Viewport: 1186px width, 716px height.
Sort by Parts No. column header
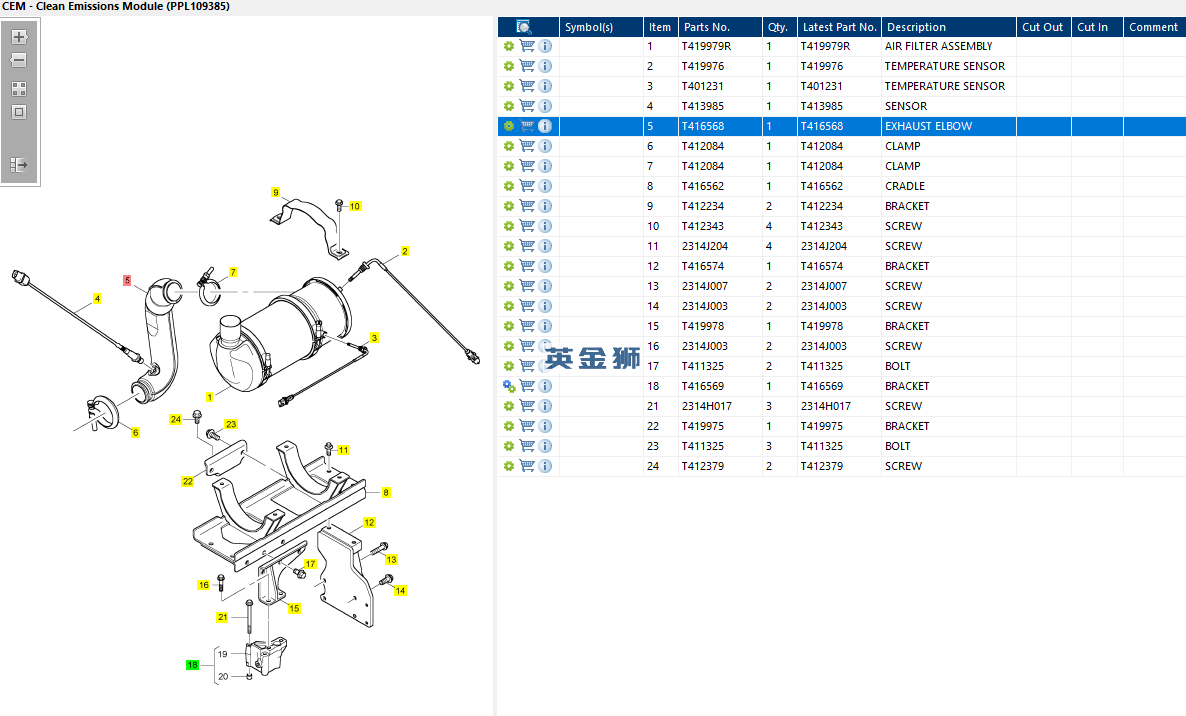pos(706,27)
